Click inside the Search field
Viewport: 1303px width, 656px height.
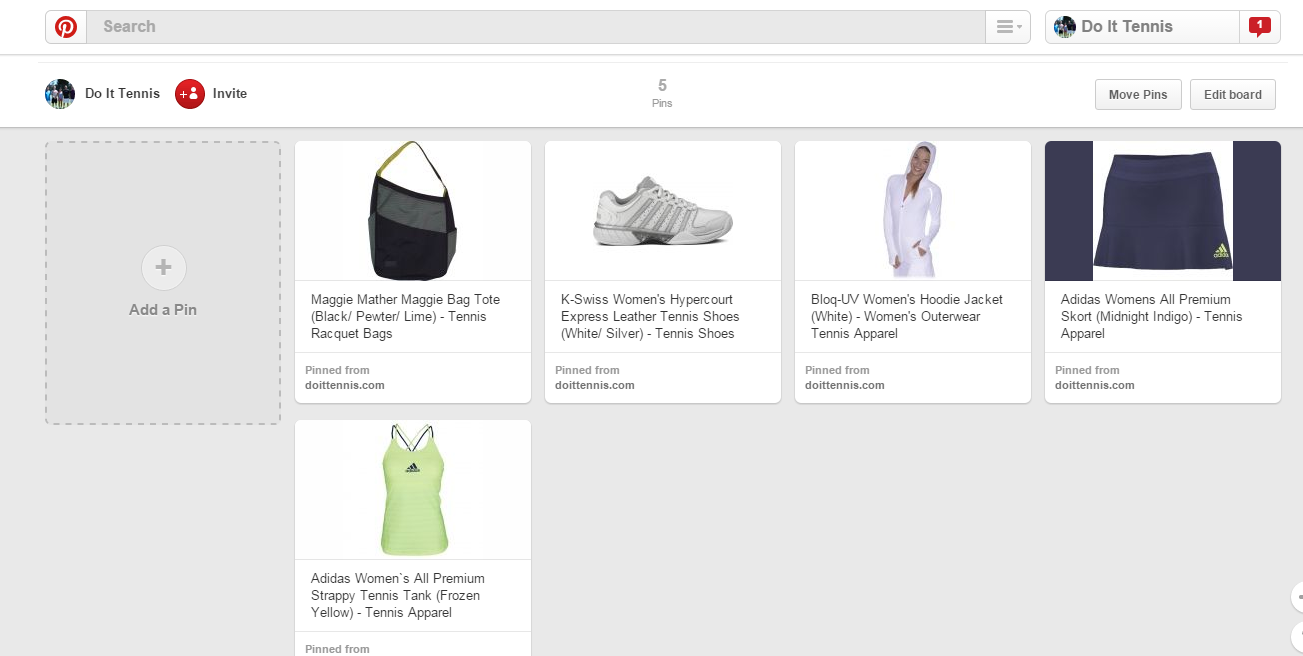tap(535, 27)
